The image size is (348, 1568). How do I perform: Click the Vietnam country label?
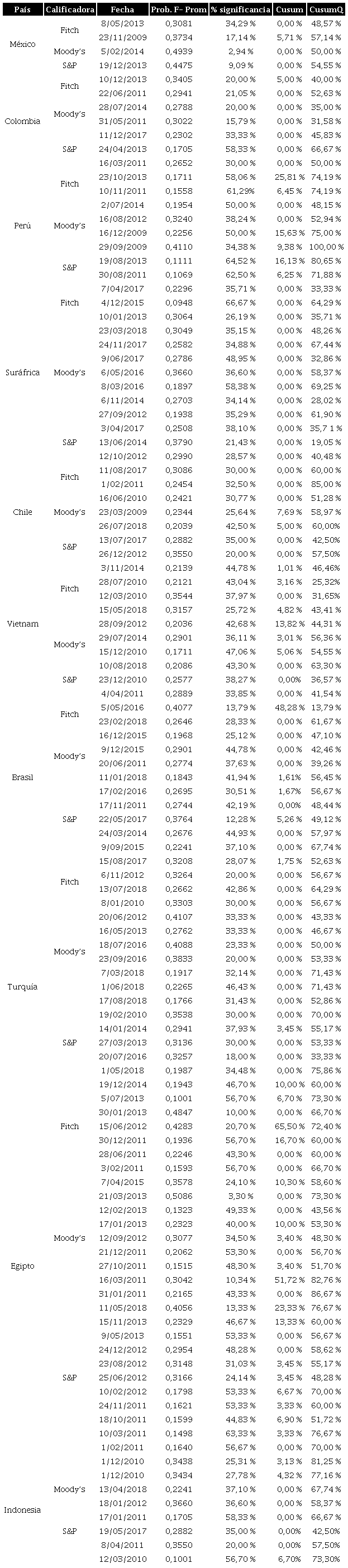tap(22, 624)
